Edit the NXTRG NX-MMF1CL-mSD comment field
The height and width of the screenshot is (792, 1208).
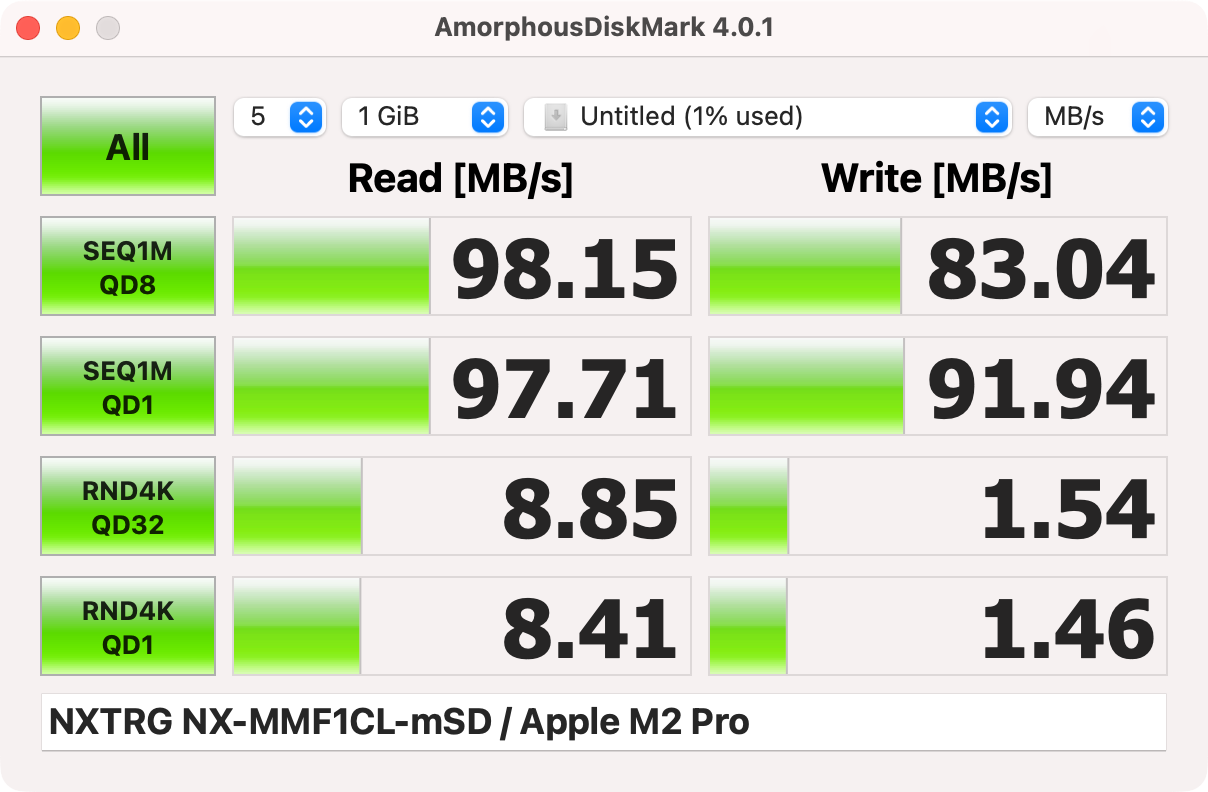[603, 722]
